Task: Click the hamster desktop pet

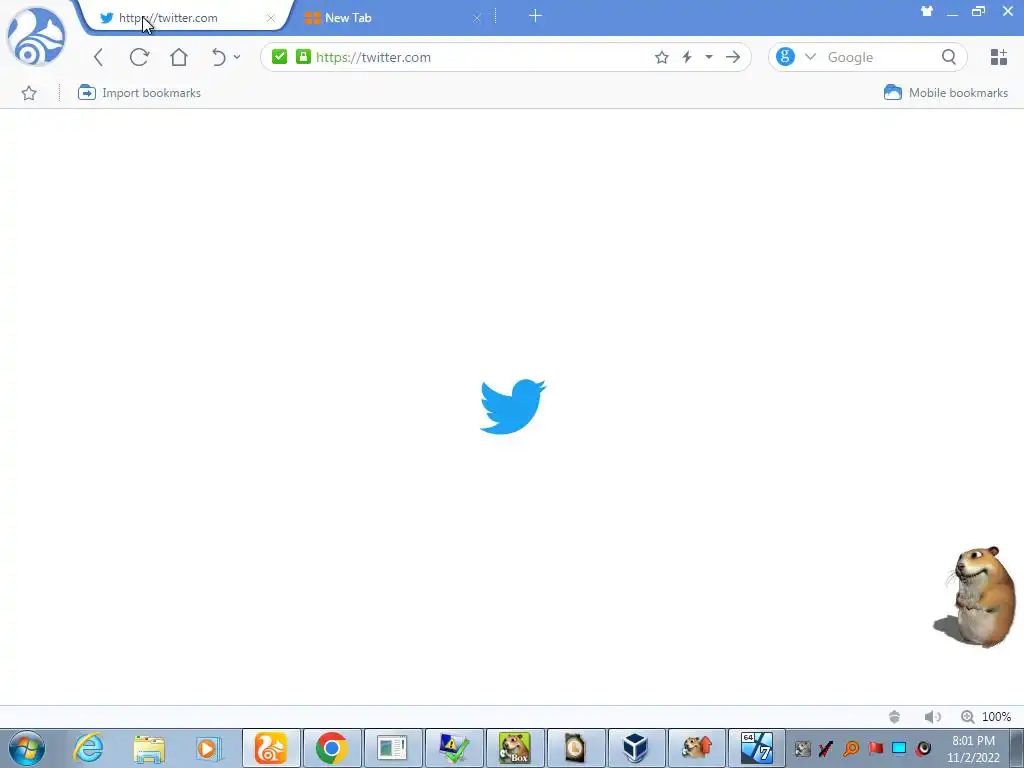Action: pos(976,597)
